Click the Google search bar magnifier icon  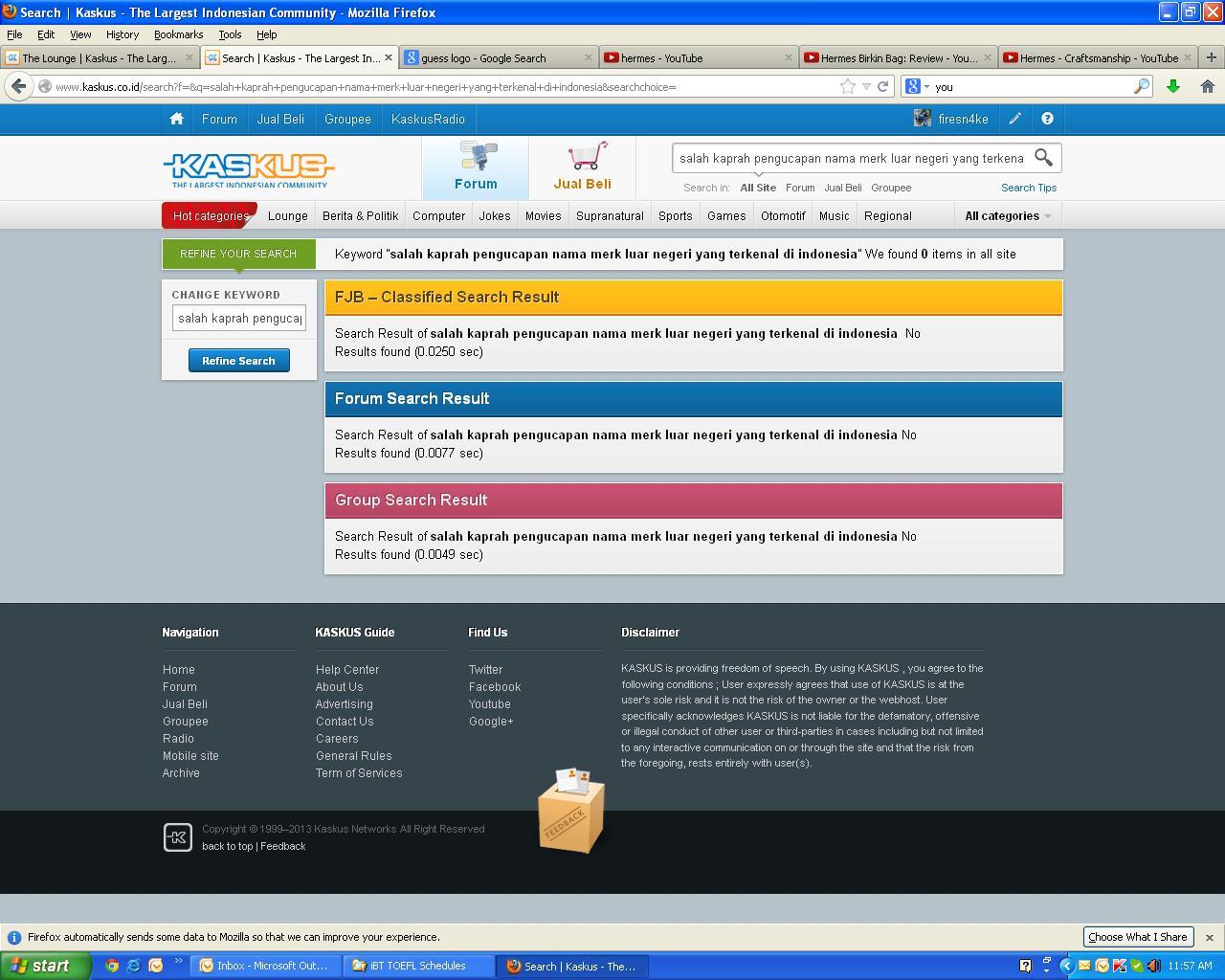pyautogui.click(x=1141, y=86)
